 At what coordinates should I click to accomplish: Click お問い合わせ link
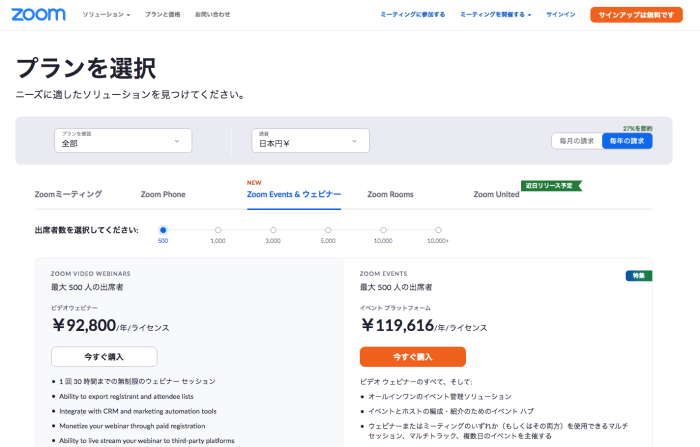pos(212,15)
